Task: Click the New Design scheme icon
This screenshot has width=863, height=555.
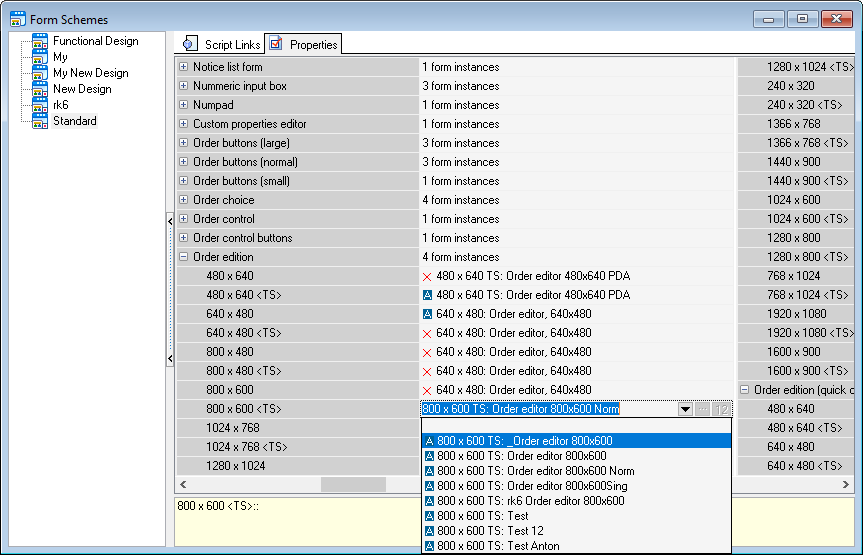Action: point(40,89)
